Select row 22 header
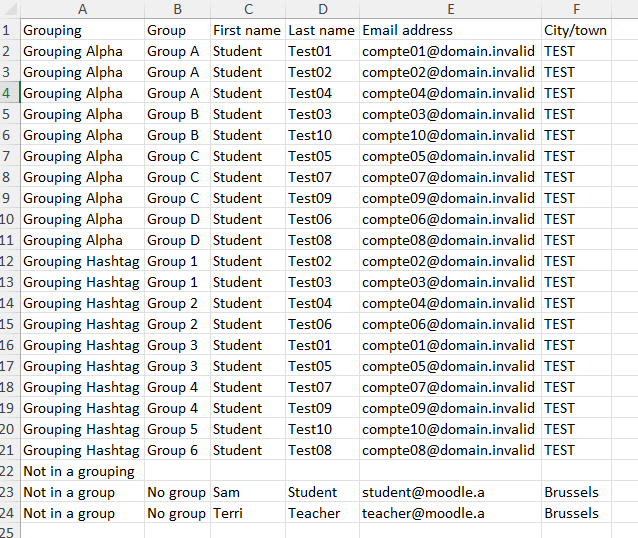 (10, 471)
